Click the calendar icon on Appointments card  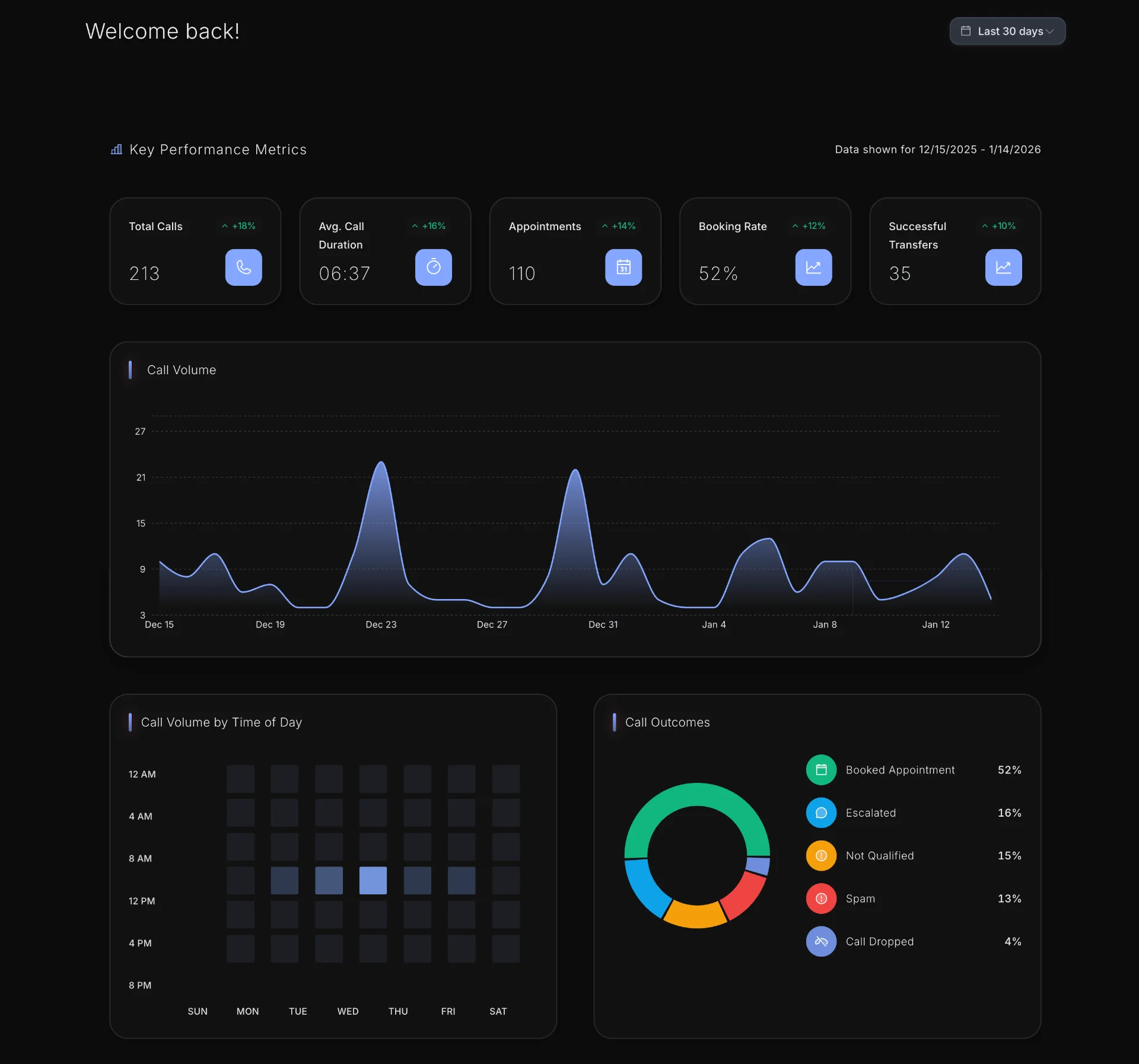click(623, 267)
